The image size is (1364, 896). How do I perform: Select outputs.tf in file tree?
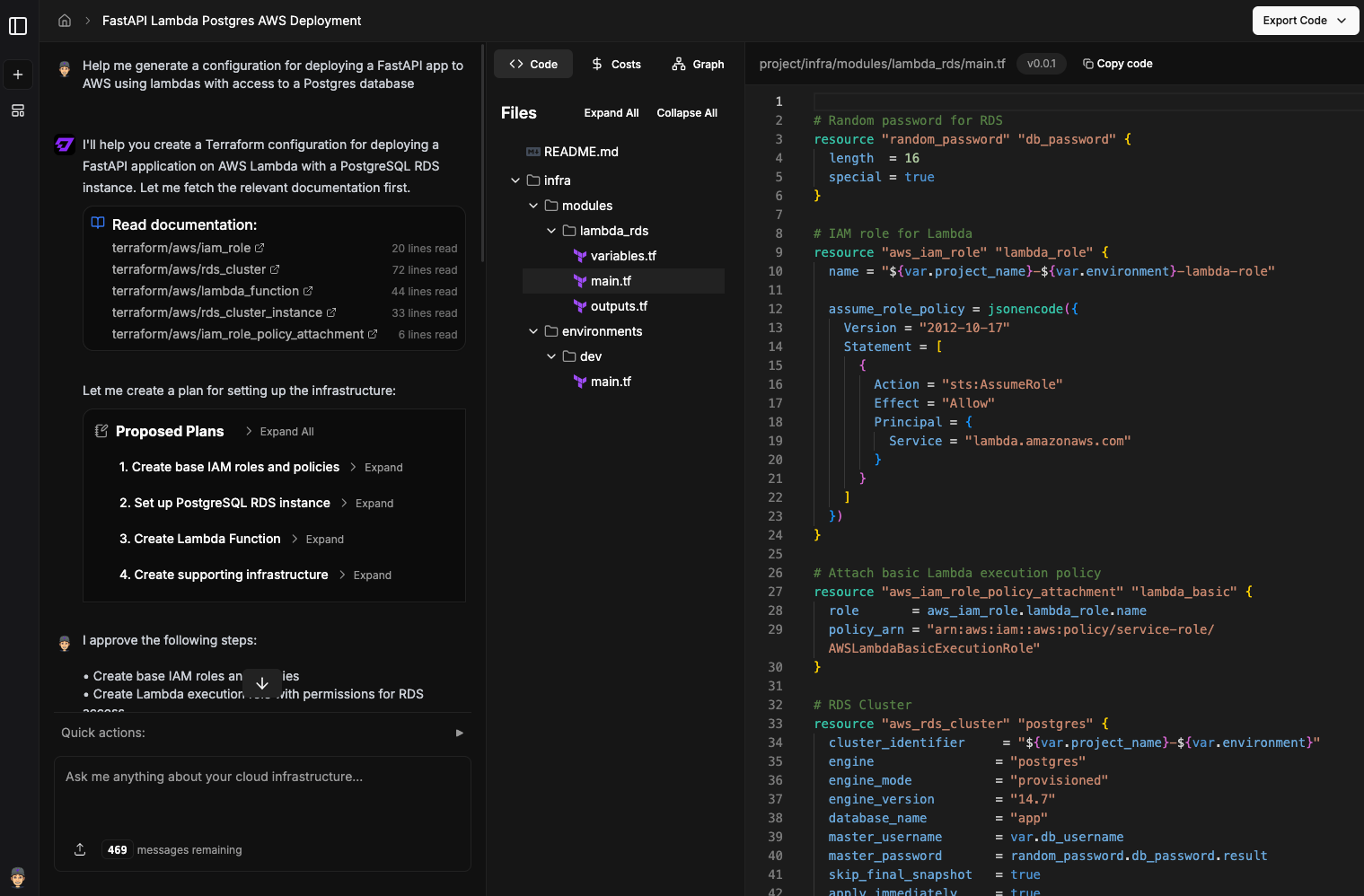[619, 306]
